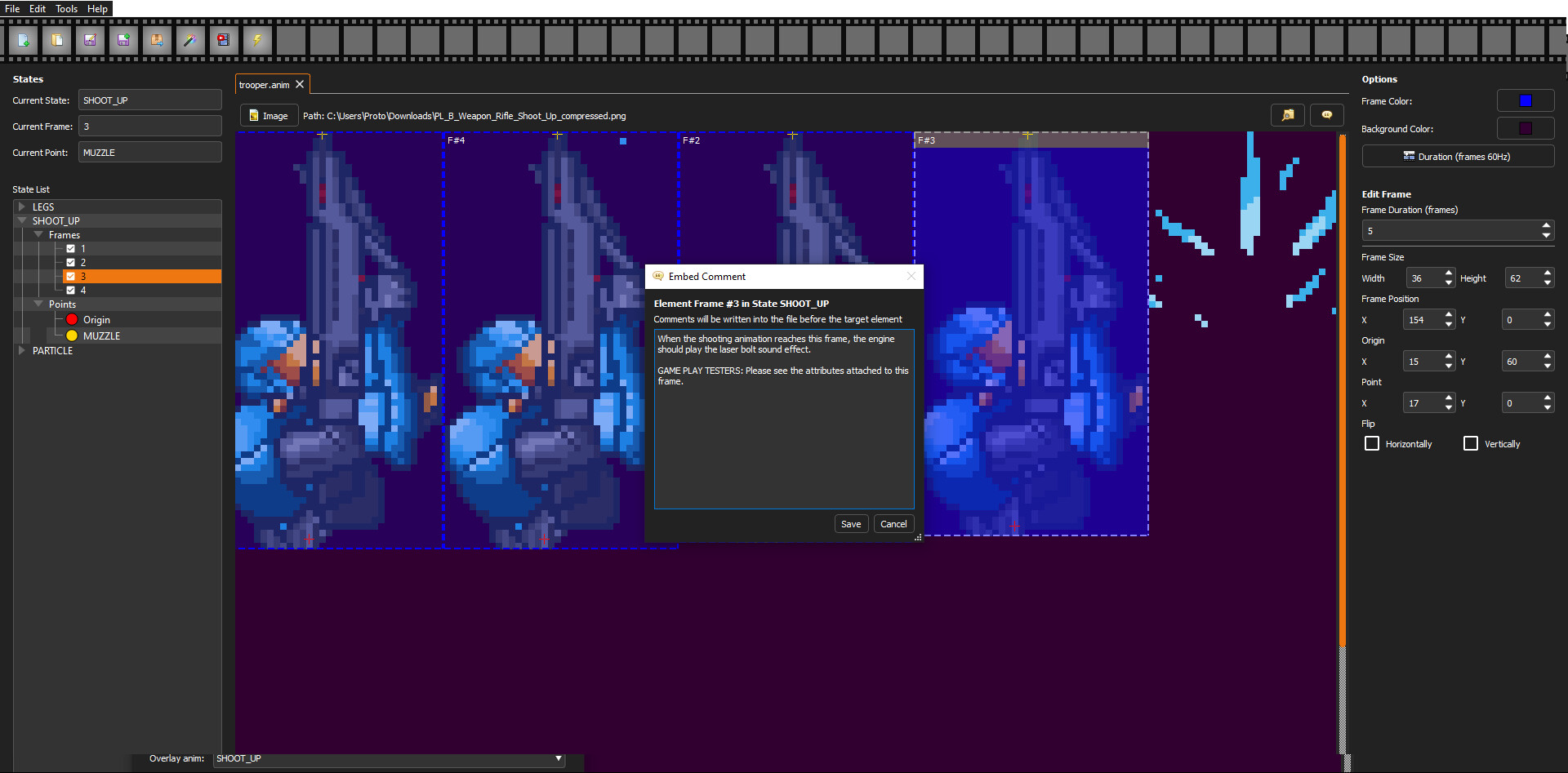
Task: Save the embedded comment
Action: pos(851,523)
